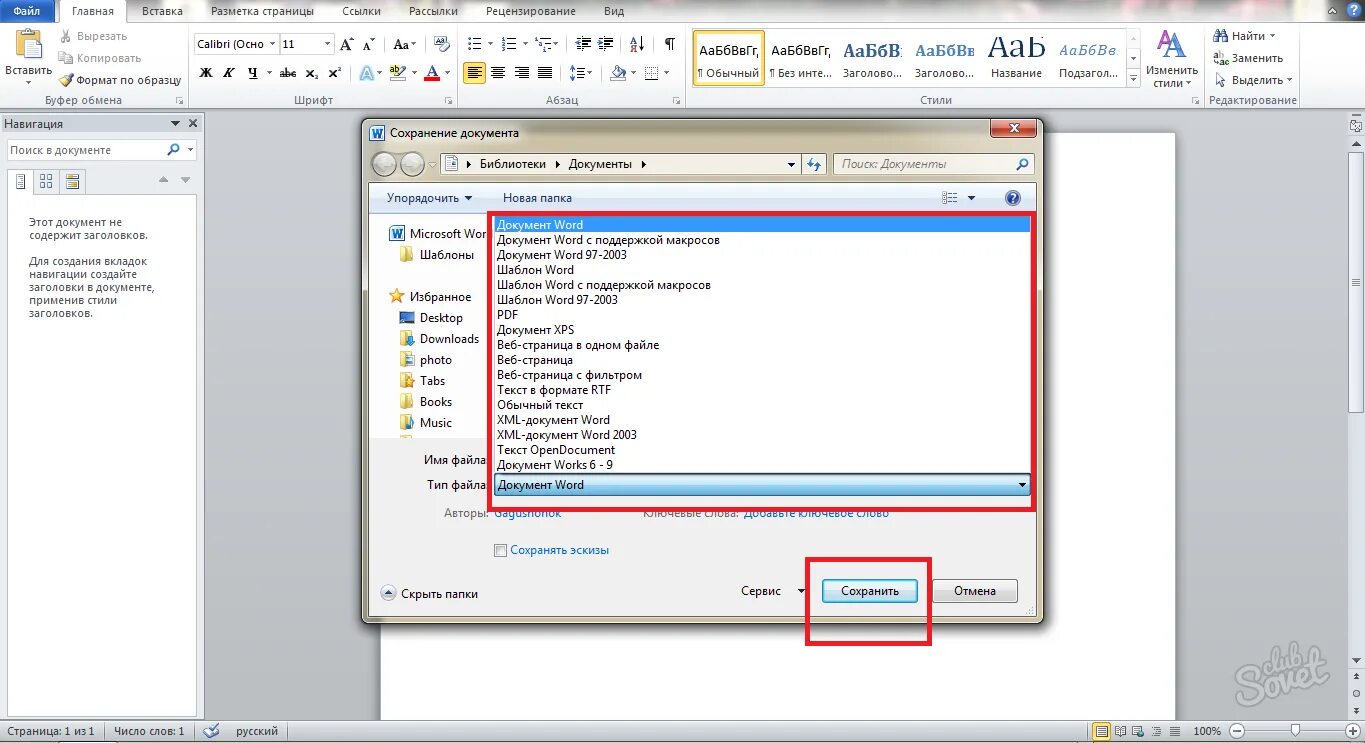Viewport: 1365px width, 743px height.
Task: Apply superscript x² formatting
Action: pyautogui.click(x=334, y=73)
